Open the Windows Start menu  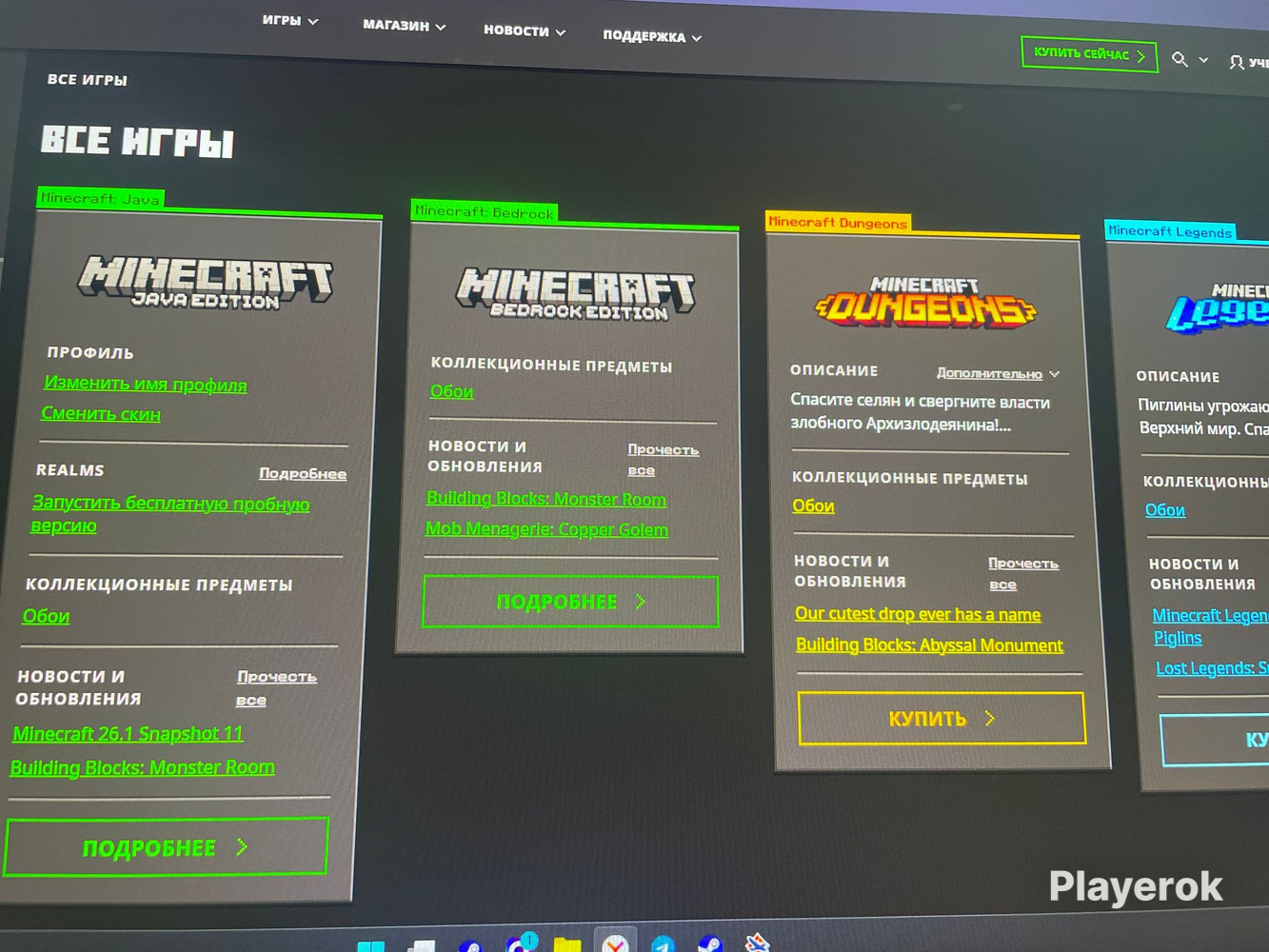click(371, 945)
